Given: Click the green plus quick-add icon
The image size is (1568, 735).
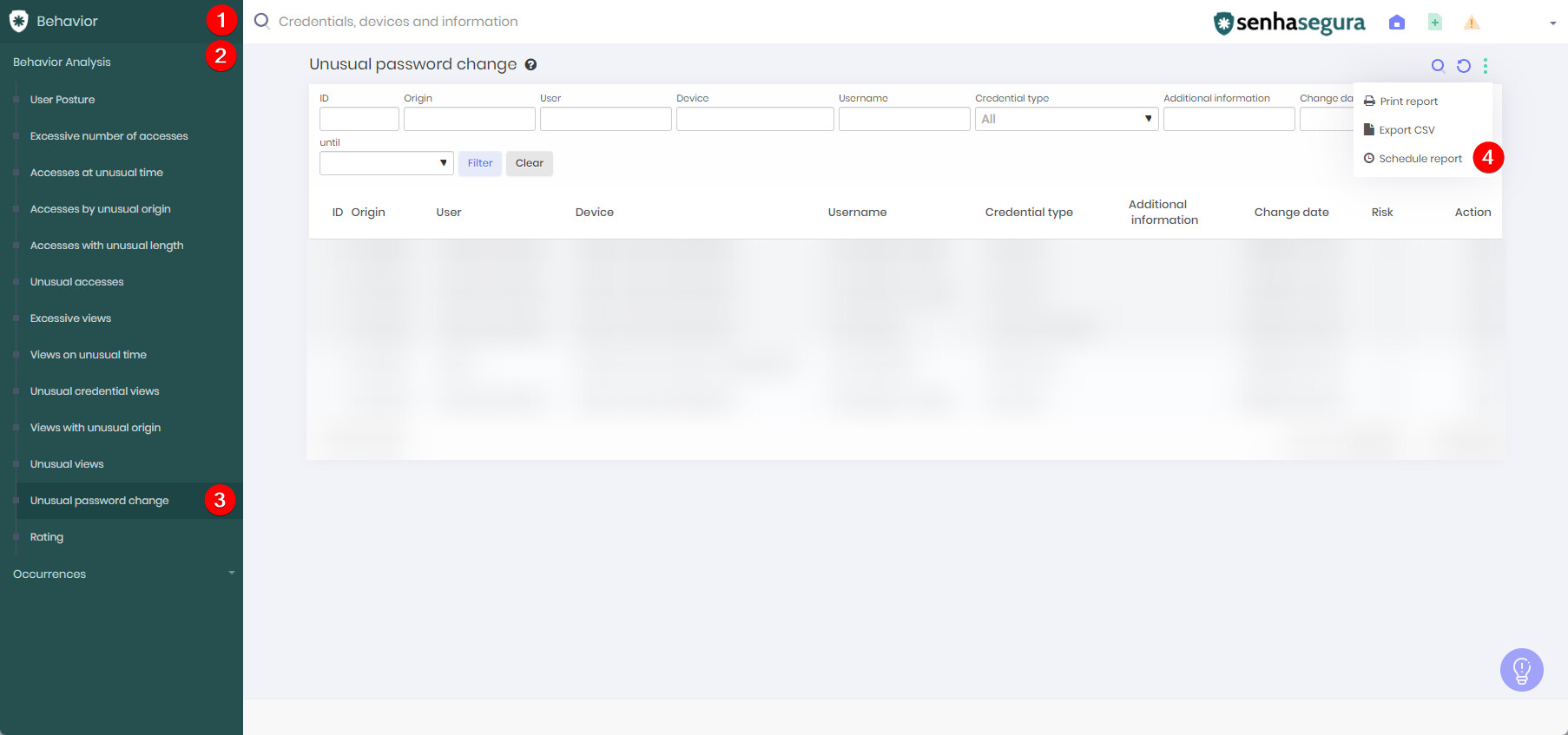Looking at the screenshot, I should [x=1435, y=22].
